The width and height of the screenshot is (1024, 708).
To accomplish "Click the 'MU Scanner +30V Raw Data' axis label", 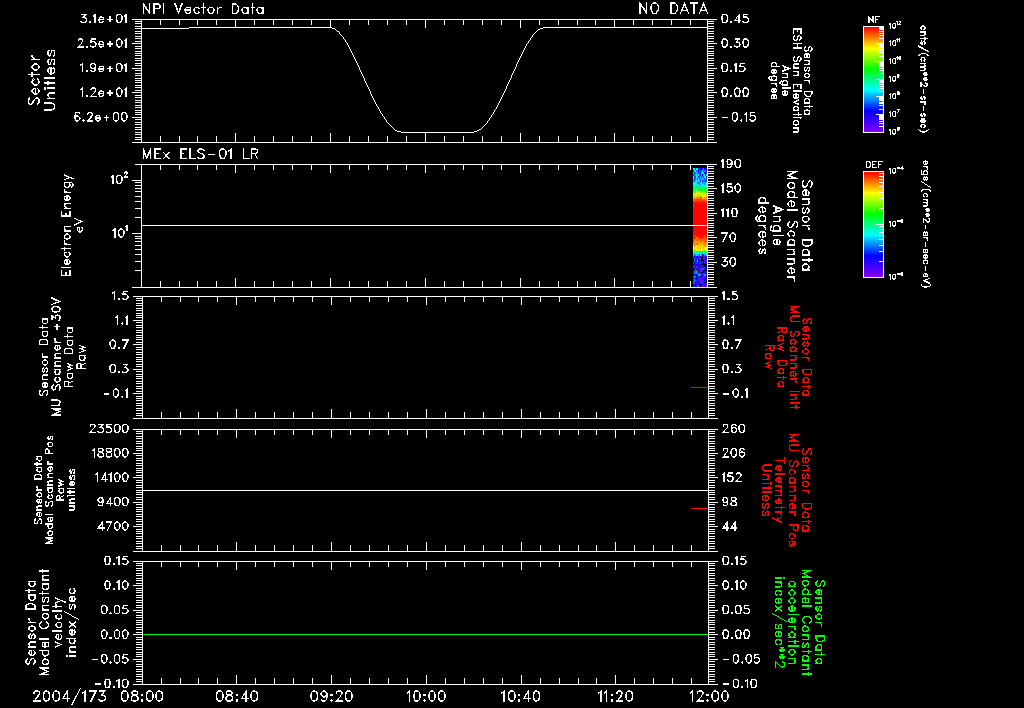I will [x=62, y=358].
